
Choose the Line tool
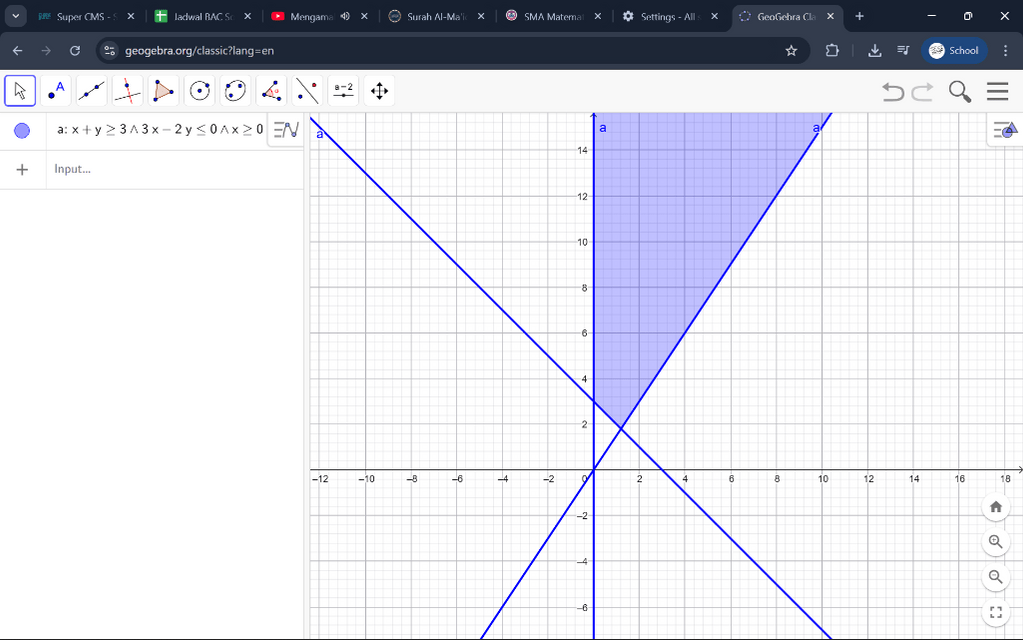[92, 91]
